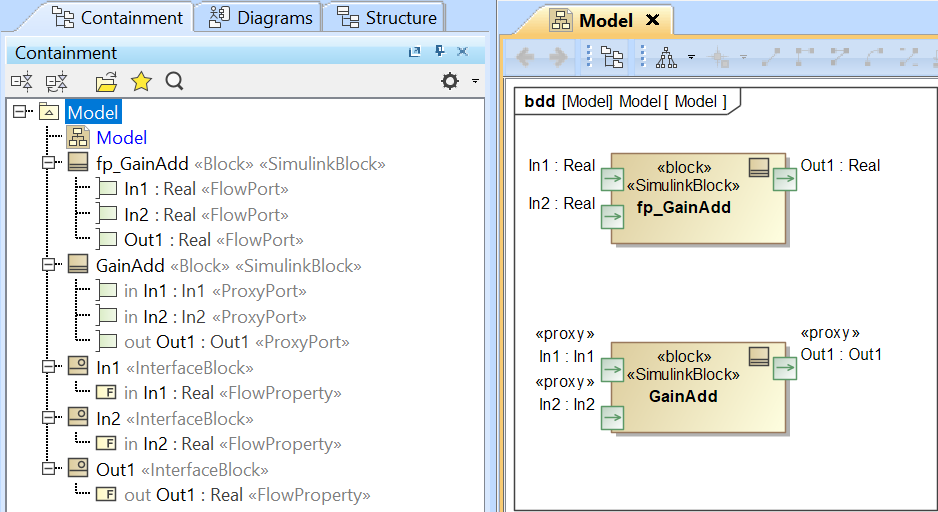Toggle floating mode for Containment panel
This screenshot has width=938, height=512.
[415, 52]
